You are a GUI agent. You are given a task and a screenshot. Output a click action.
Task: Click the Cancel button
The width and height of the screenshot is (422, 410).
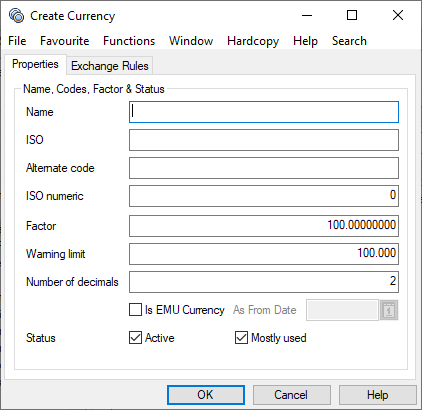[292, 395]
